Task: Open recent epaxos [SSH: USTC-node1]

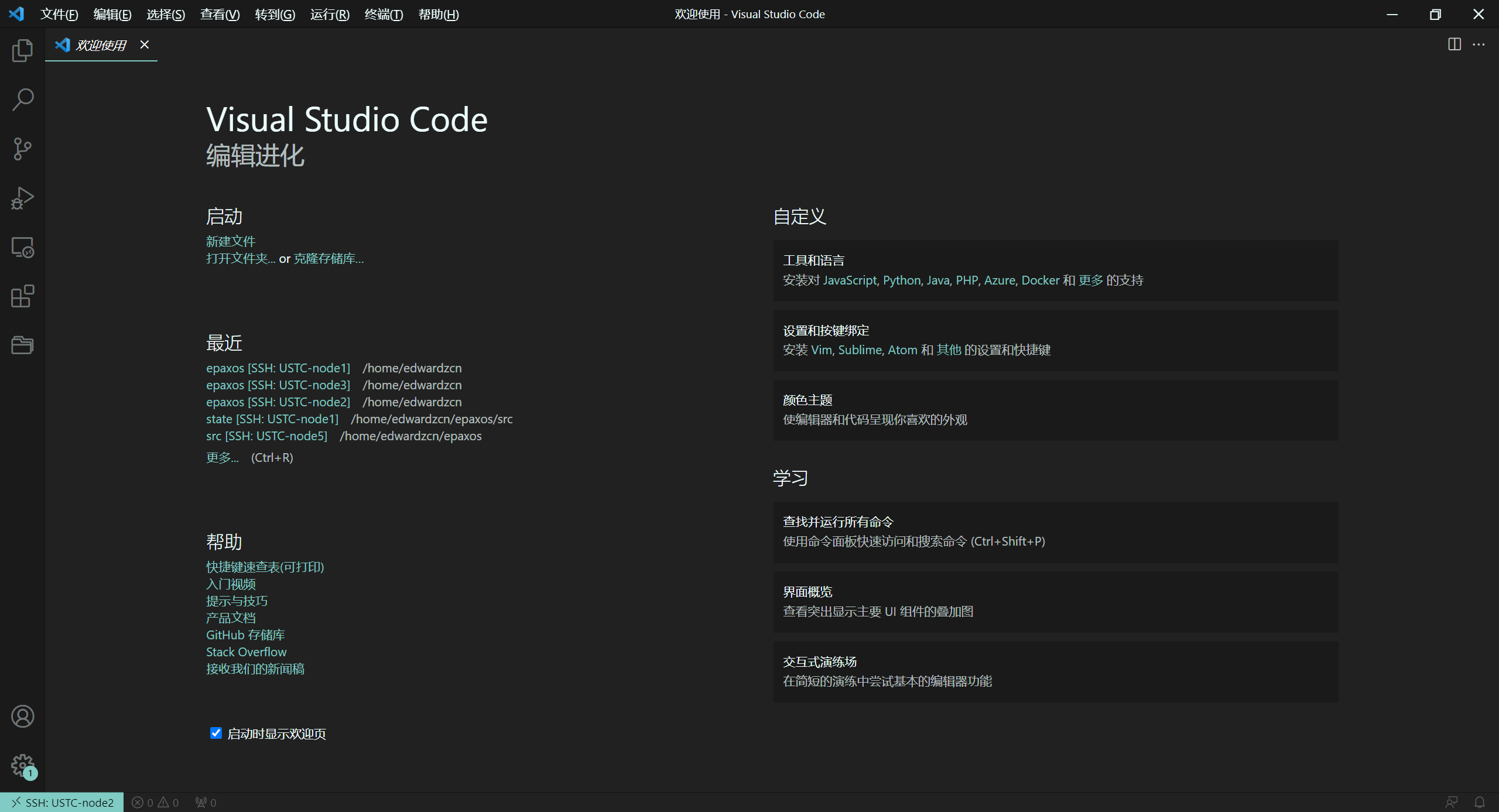Action: [x=278, y=368]
